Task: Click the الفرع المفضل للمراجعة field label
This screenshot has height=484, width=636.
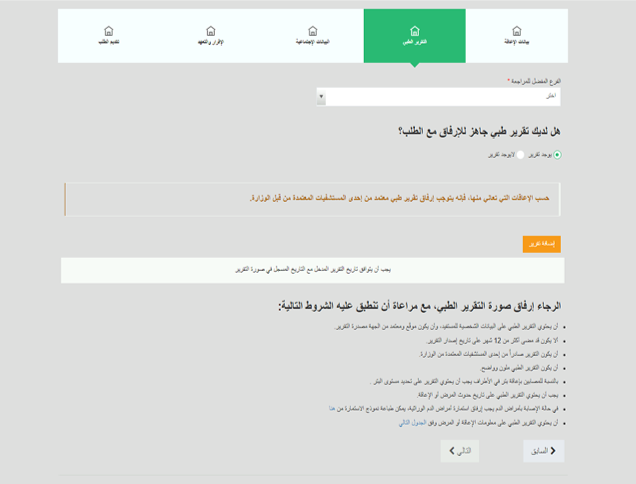Action: tap(534, 81)
